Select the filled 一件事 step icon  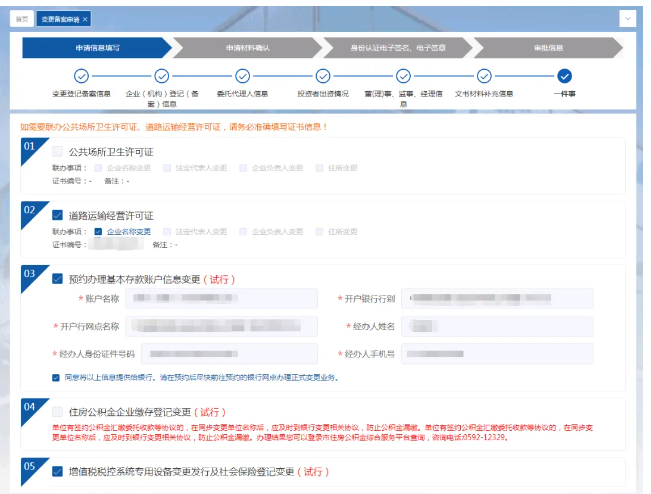tap(565, 75)
